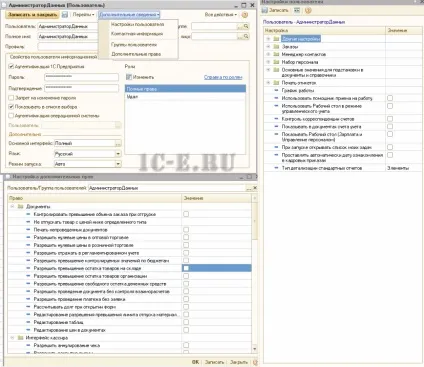
Task: Click the list-view icon in the settings window toolbar
Action: [x=297, y=10]
